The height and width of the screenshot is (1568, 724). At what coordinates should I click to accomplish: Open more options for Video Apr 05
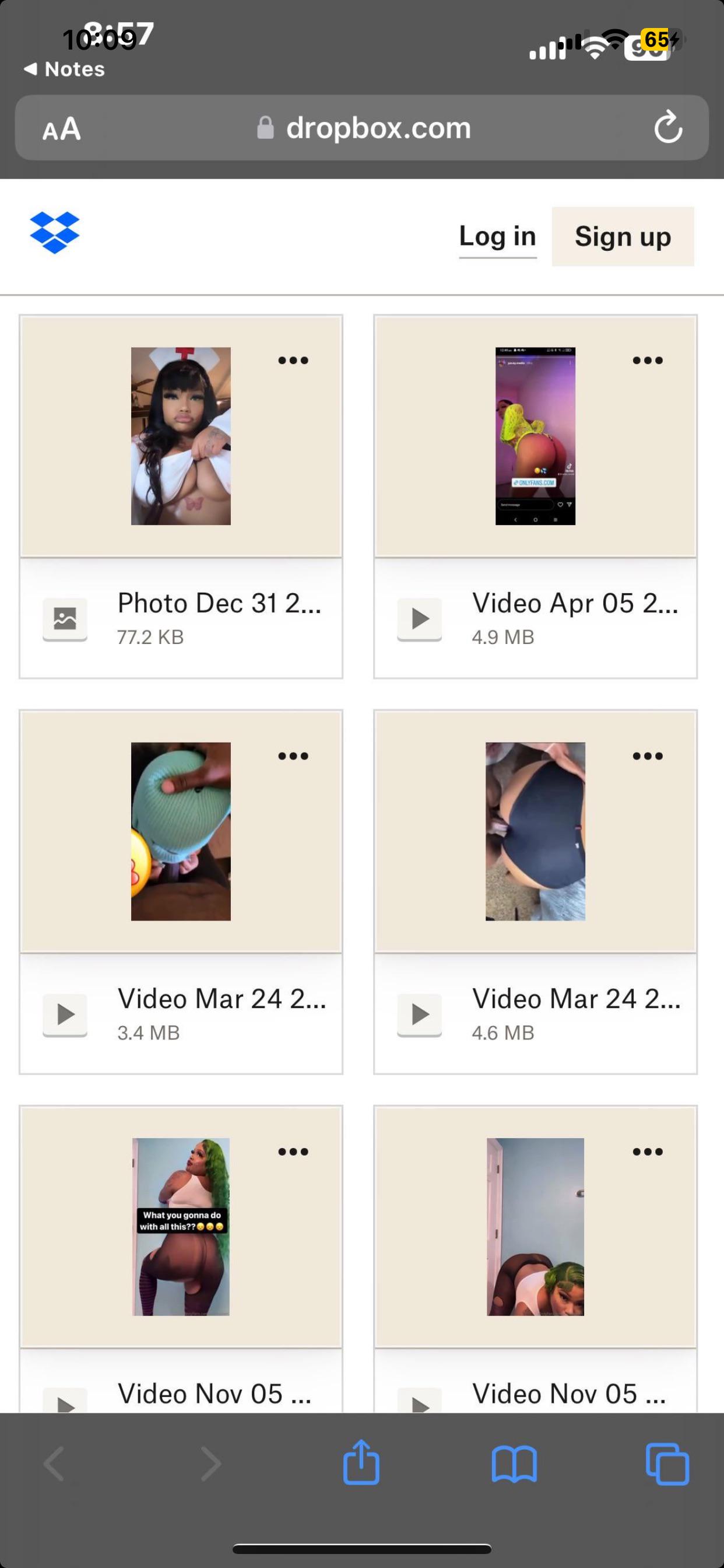click(x=647, y=360)
